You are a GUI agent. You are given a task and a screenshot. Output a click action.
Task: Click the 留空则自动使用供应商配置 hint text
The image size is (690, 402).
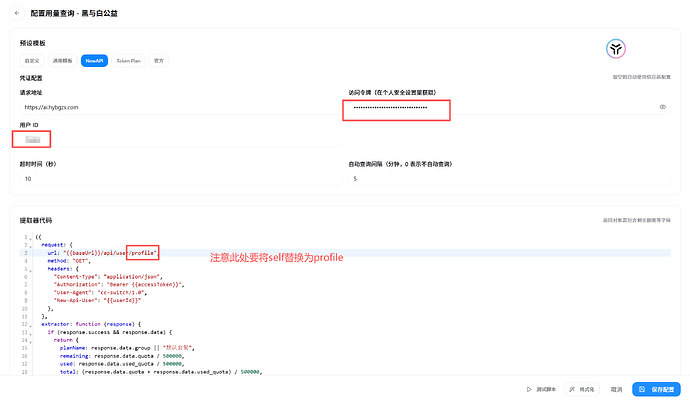(642, 77)
